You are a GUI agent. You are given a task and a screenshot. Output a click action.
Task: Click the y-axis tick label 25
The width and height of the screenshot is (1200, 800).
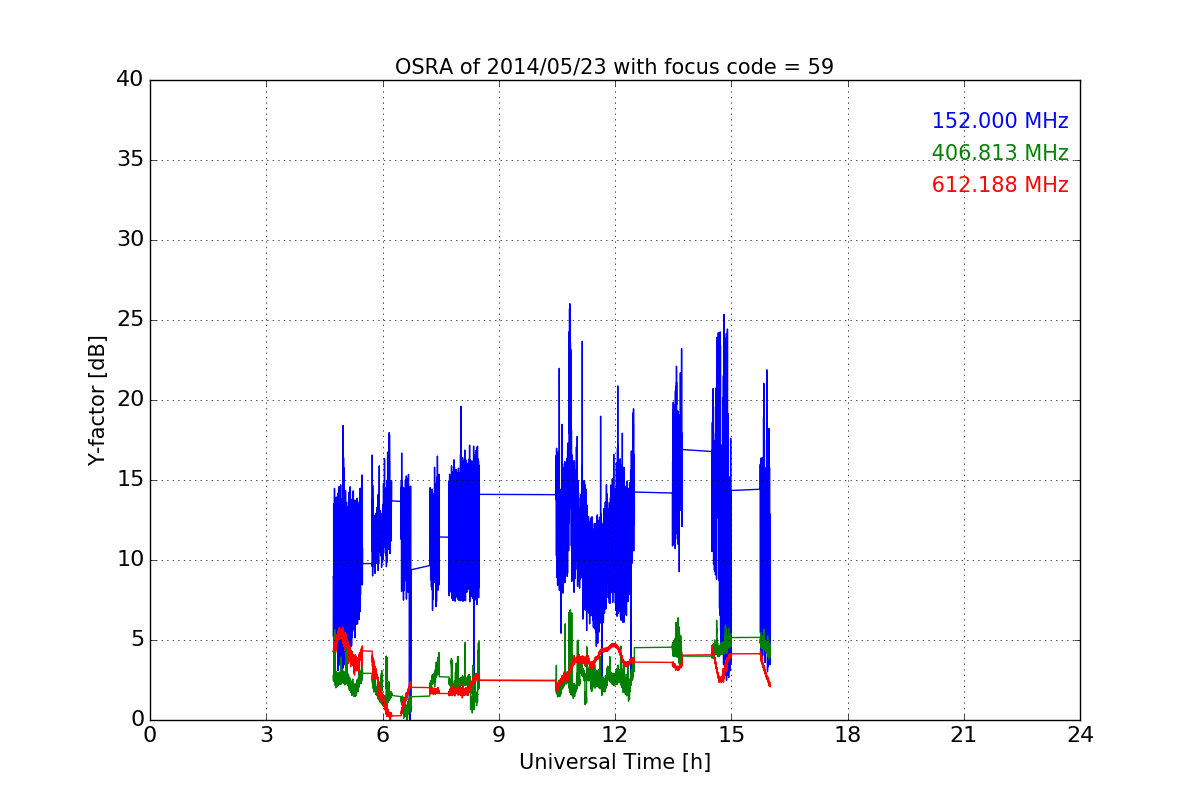(130, 320)
